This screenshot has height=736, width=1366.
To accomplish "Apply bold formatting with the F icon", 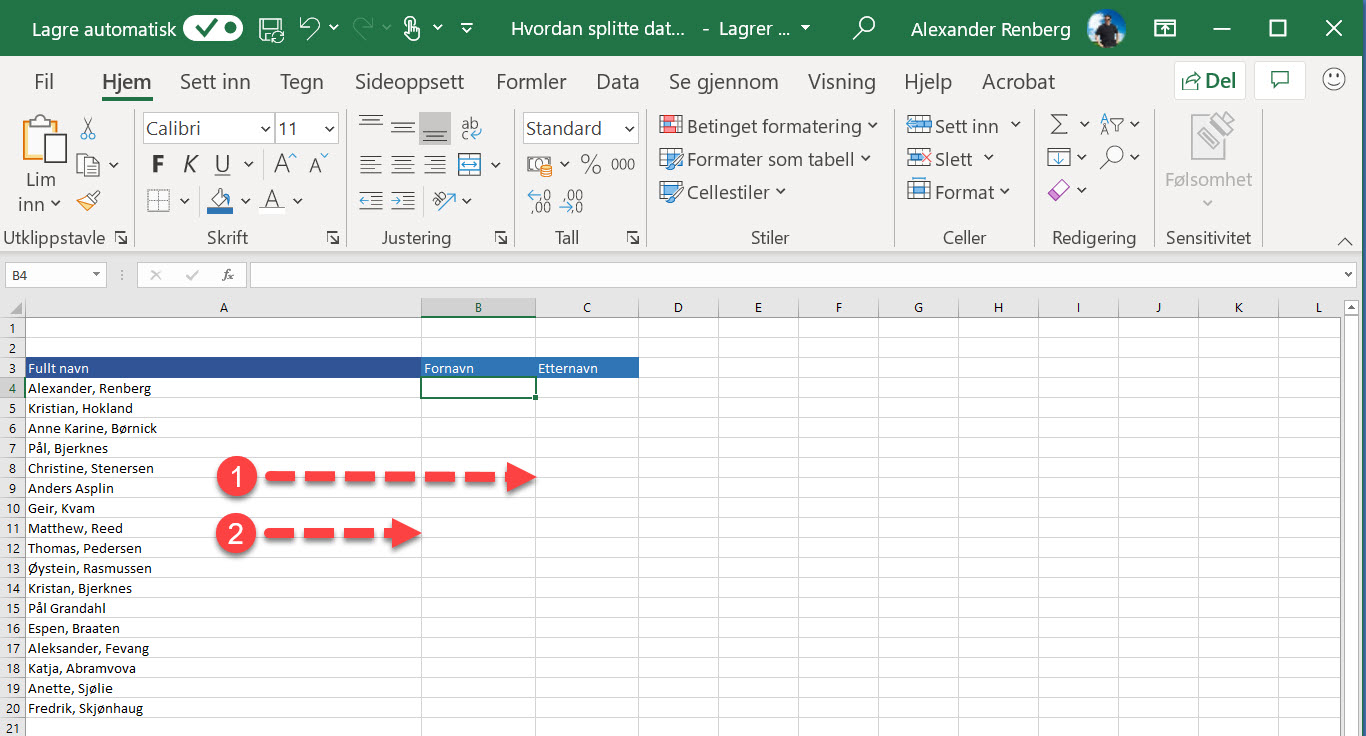I will click(x=156, y=163).
